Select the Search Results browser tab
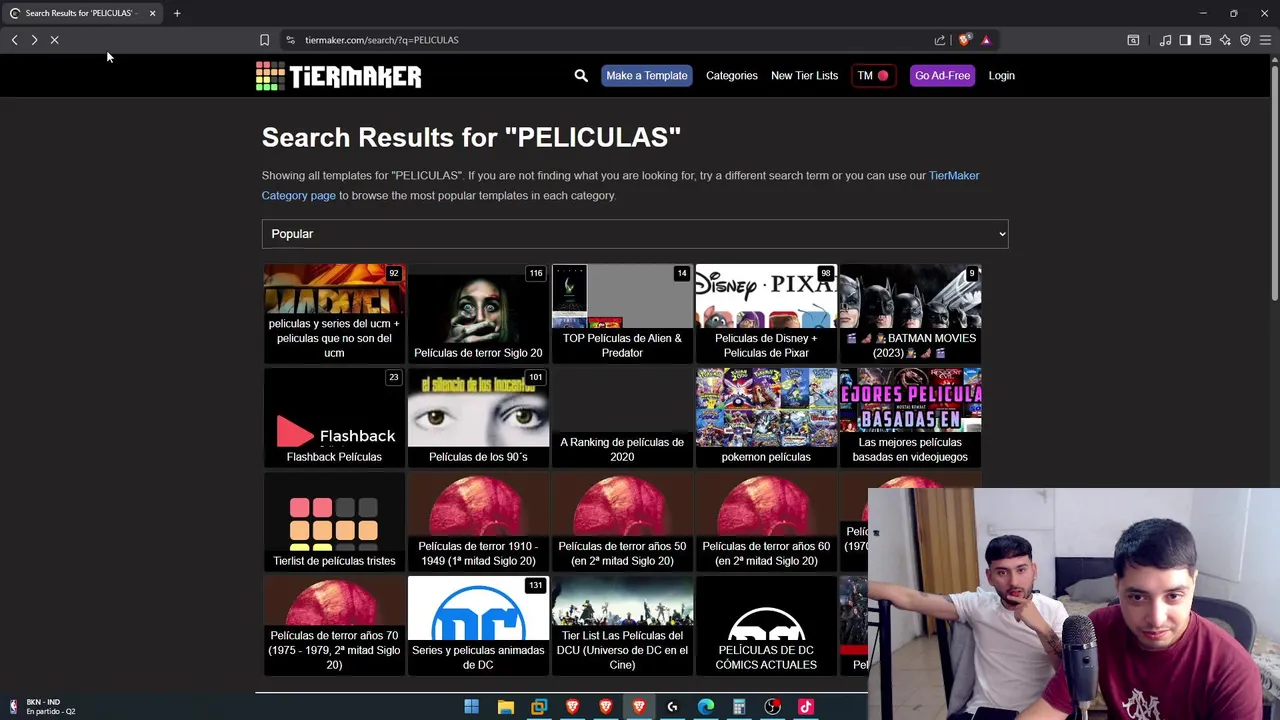This screenshot has width=1280, height=720. click(x=82, y=13)
